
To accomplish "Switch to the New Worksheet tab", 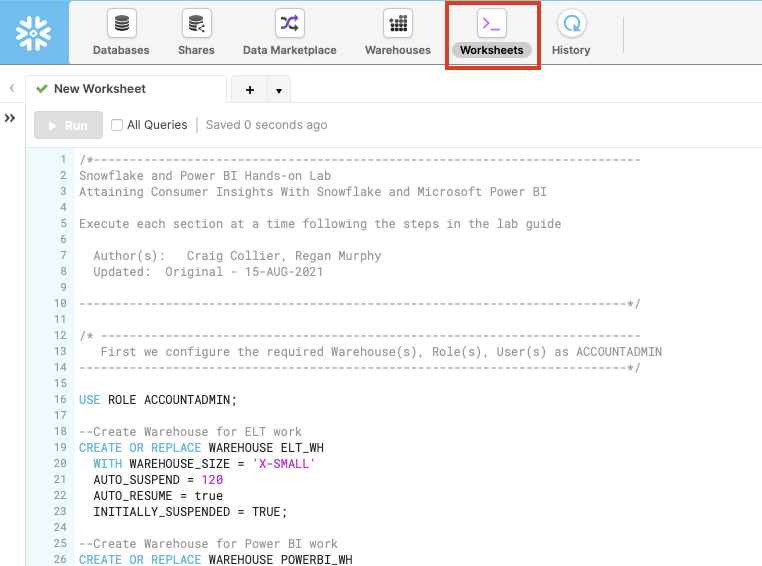I will (x=100, y=89).
